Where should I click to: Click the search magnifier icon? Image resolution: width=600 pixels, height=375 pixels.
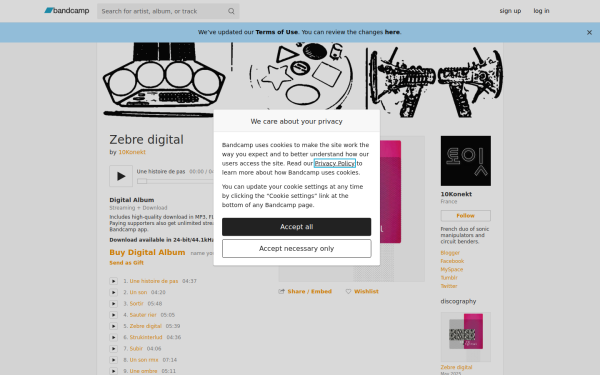(x=231, y=11)
